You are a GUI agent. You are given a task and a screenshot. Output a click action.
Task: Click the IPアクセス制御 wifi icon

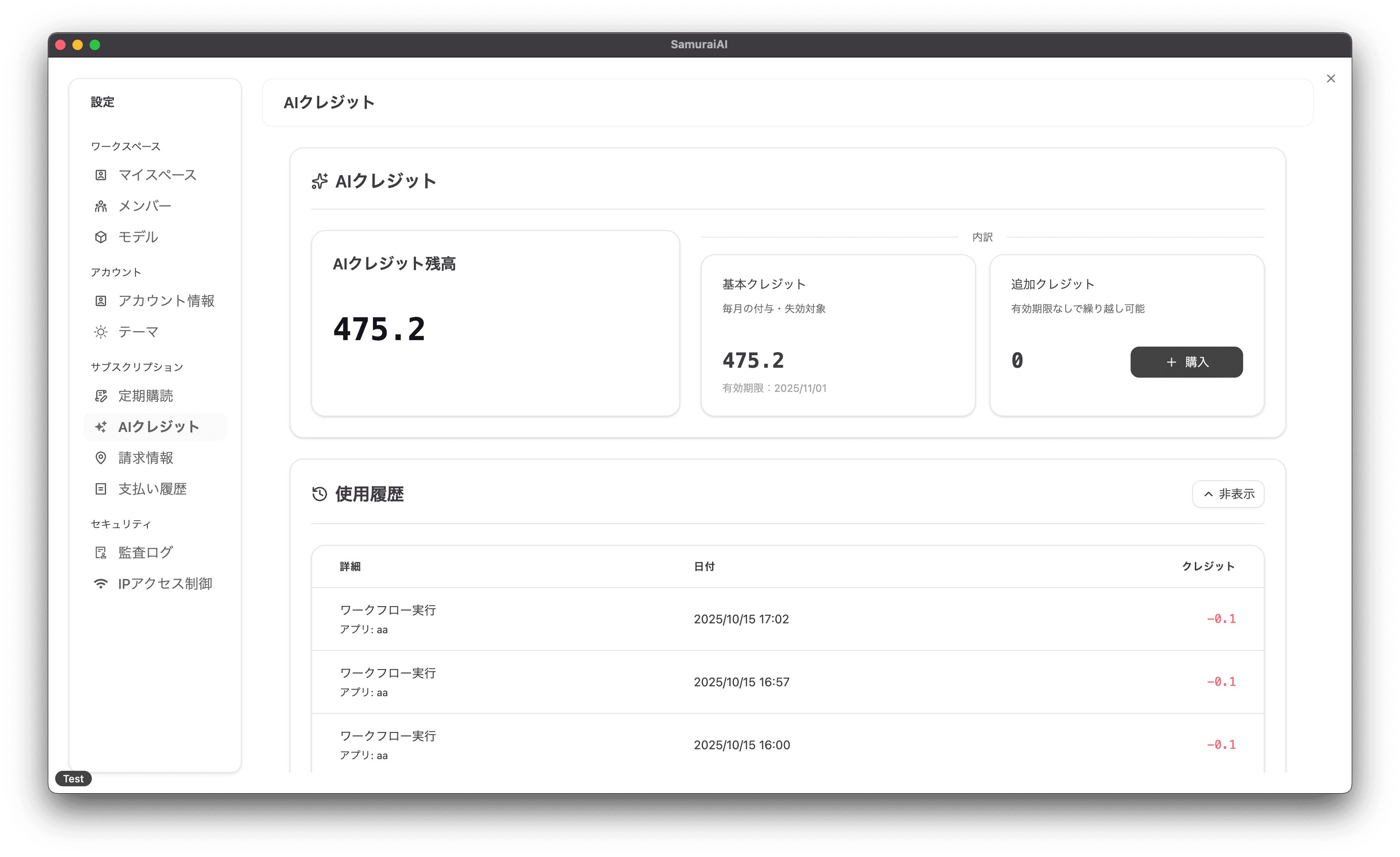(100, 584)
